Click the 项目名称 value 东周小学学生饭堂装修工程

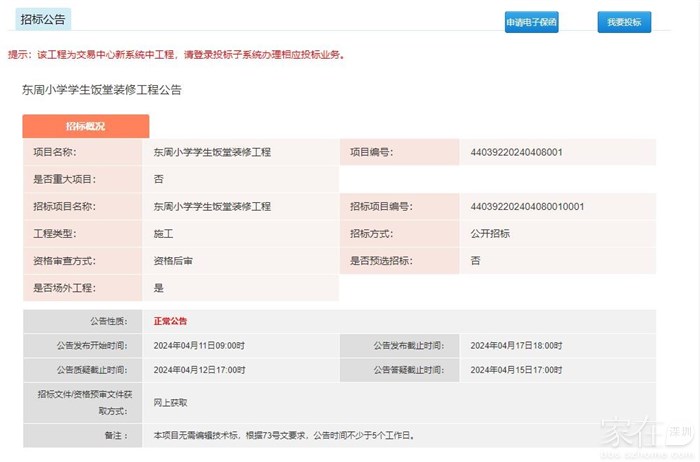[212, 153]
